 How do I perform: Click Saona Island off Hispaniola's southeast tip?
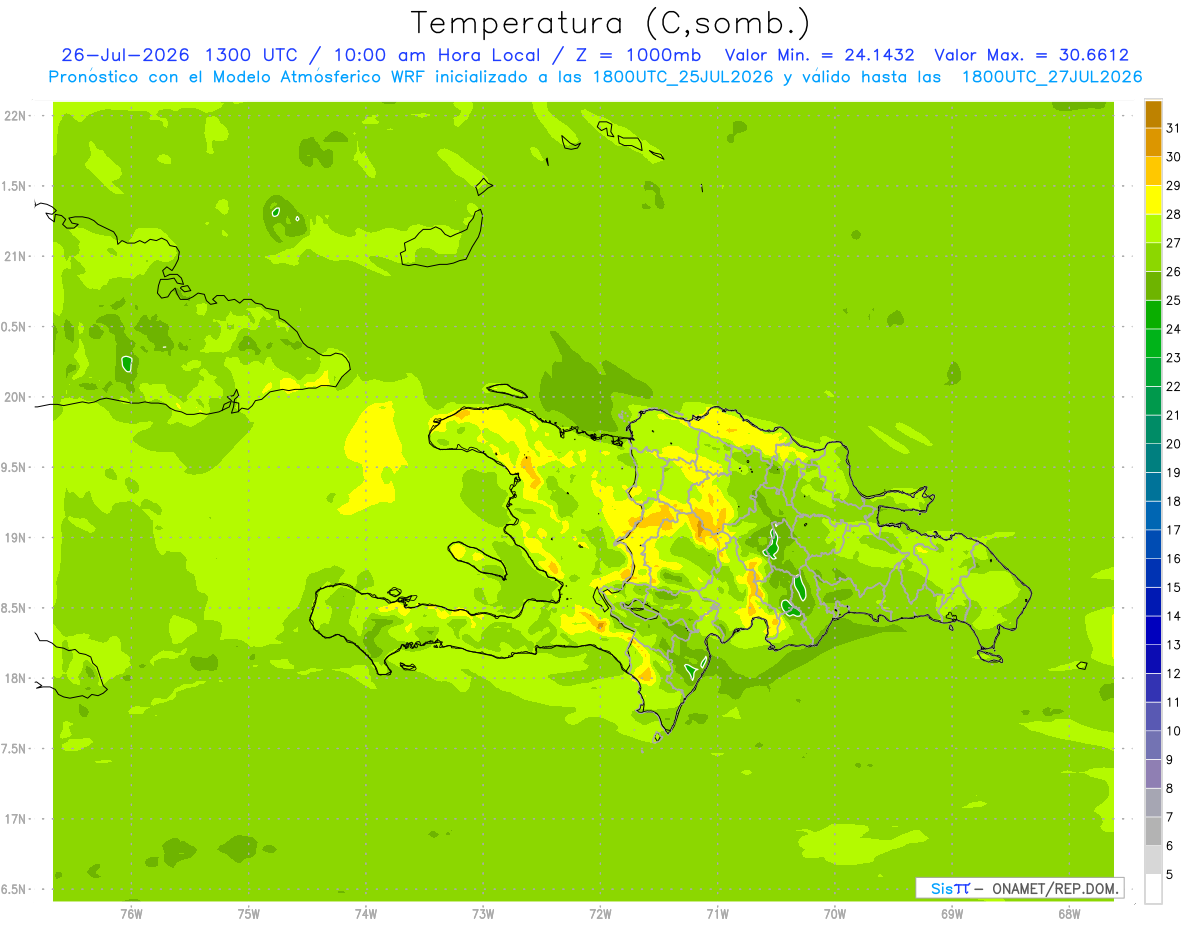coord(990,656)
